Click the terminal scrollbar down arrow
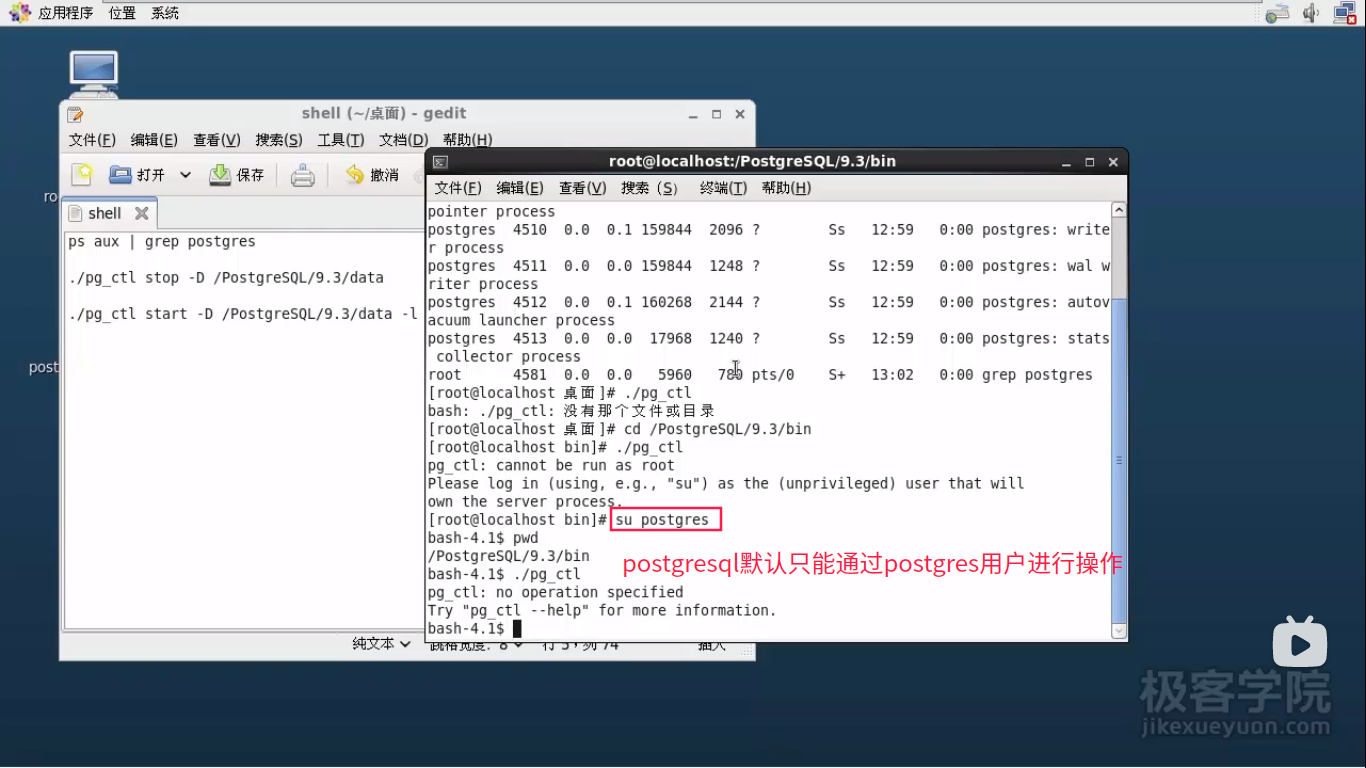The height and width of the screenshot is (768, 1366). [1119, 631]
